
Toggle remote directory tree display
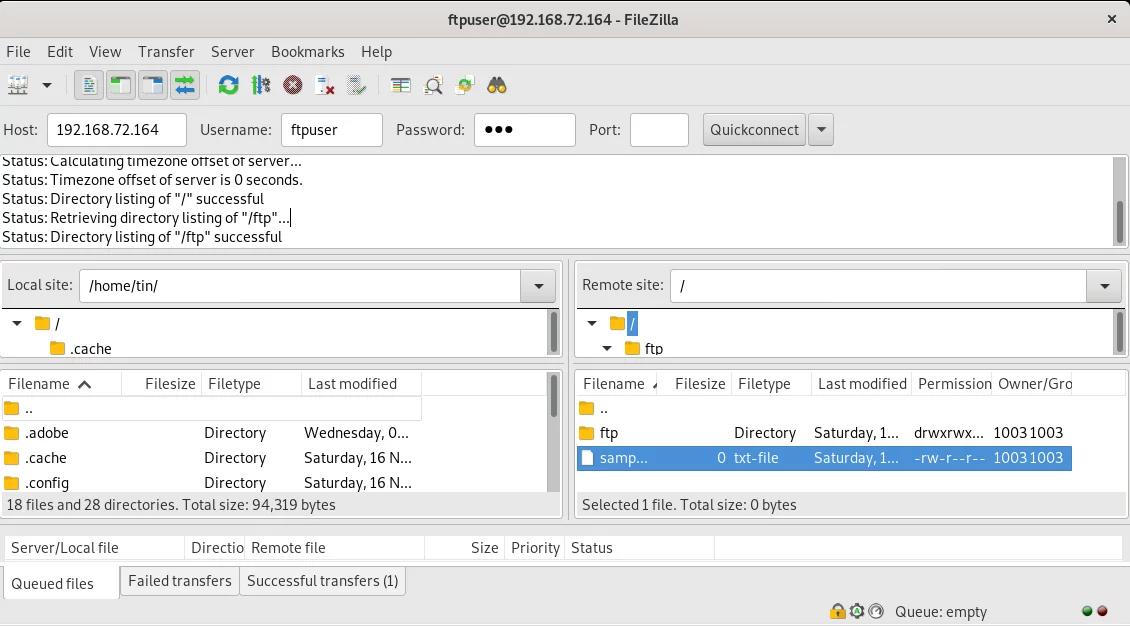[x=153, y=86]
